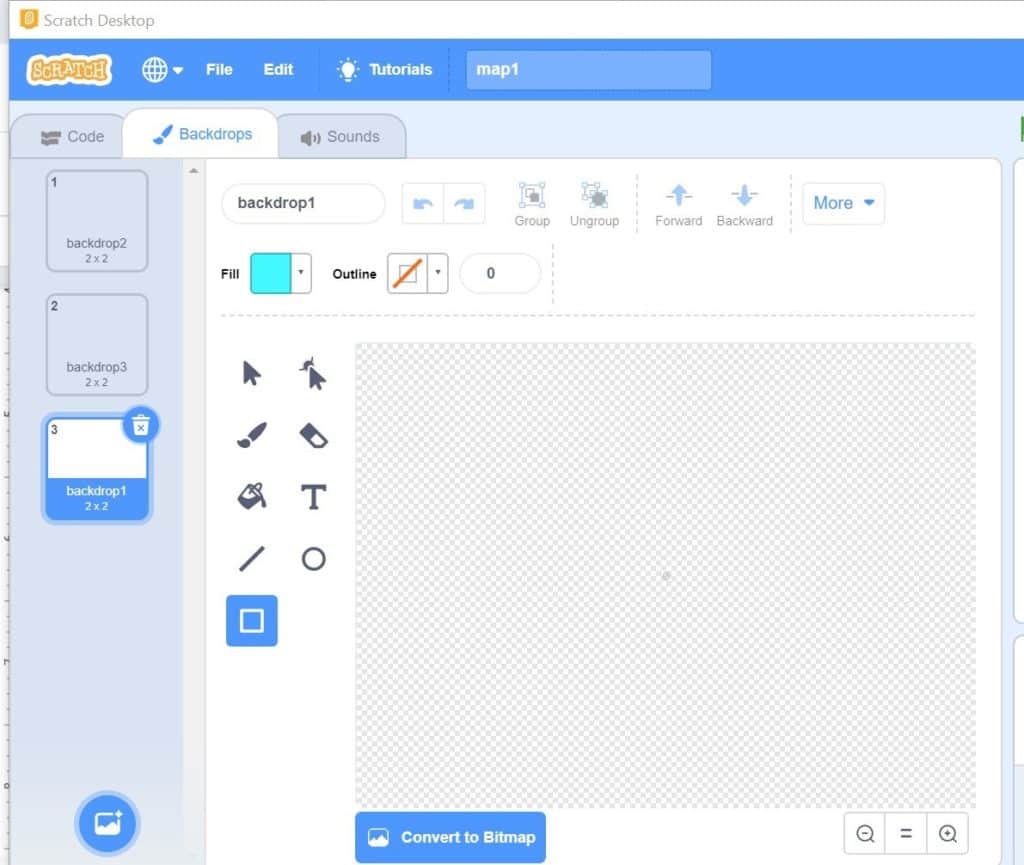The width and height of the screenshot is (1024, 865).
Task: Click the backdrop1 name field
Action: click(x=303, y=204)
